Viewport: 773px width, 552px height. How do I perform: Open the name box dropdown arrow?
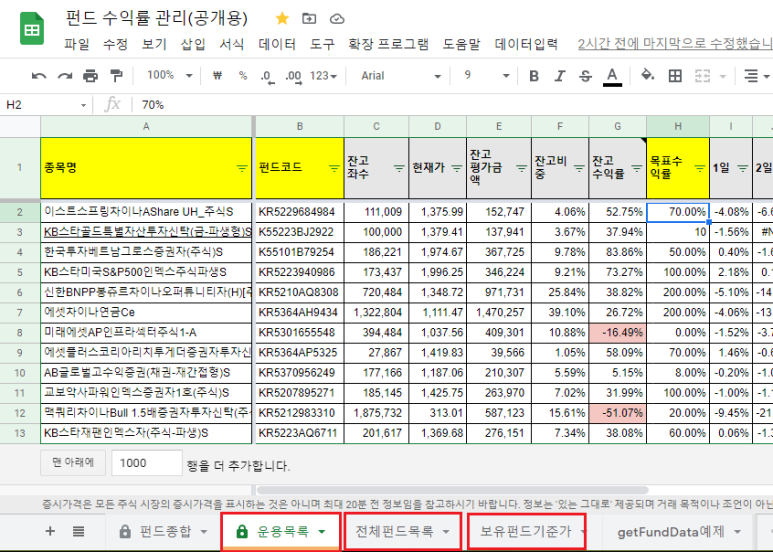pos(83,105)
